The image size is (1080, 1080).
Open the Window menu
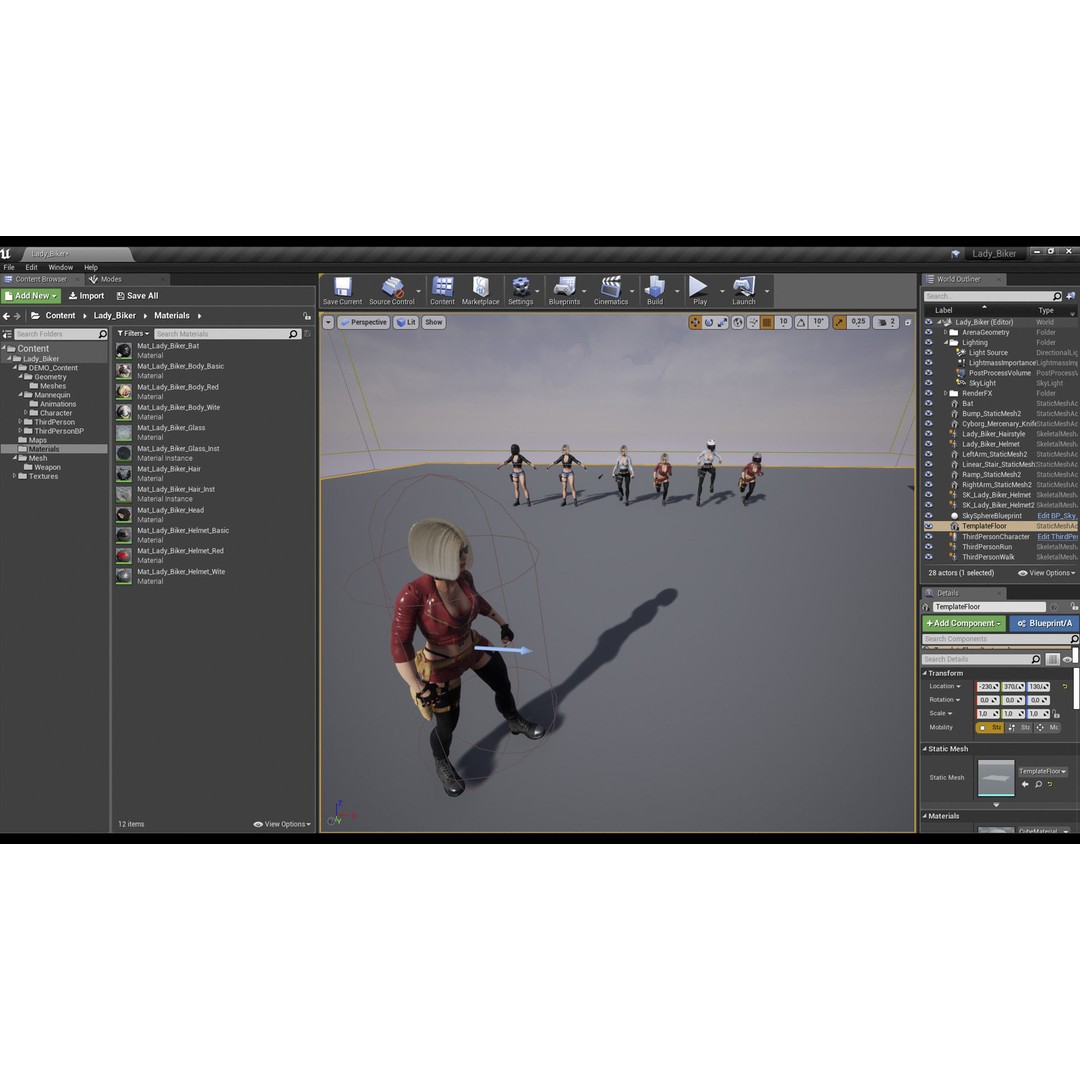click(x=61, y=267)
